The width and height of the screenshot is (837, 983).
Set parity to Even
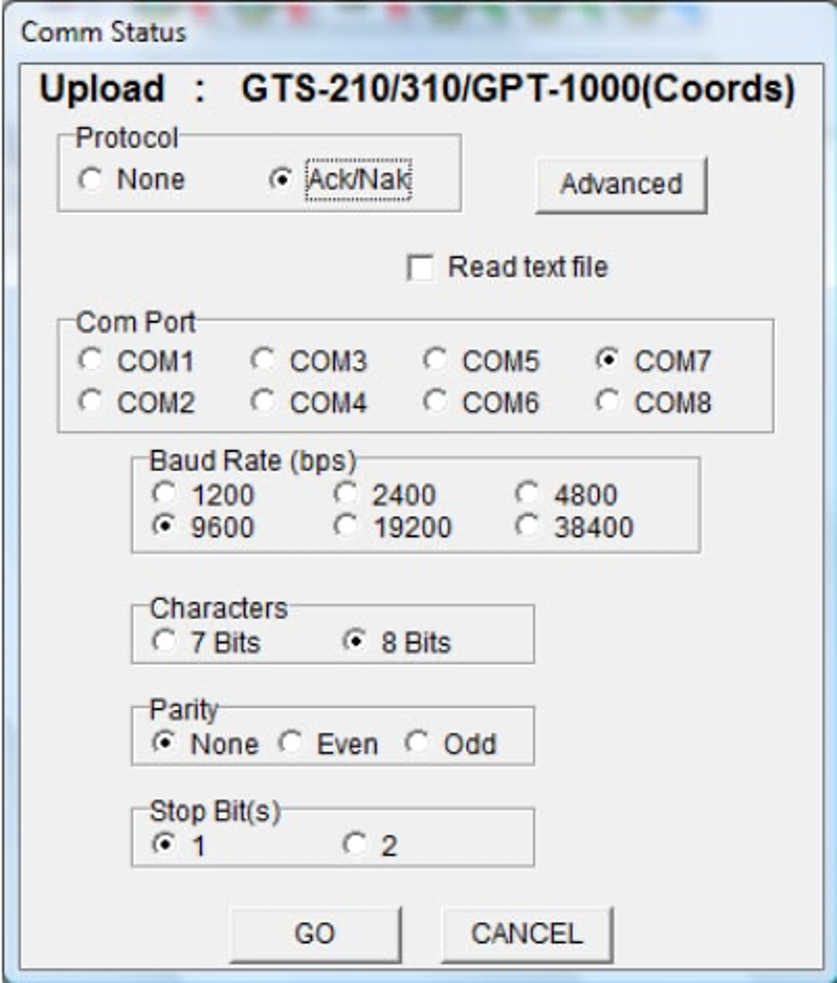[x=291, y=744]
